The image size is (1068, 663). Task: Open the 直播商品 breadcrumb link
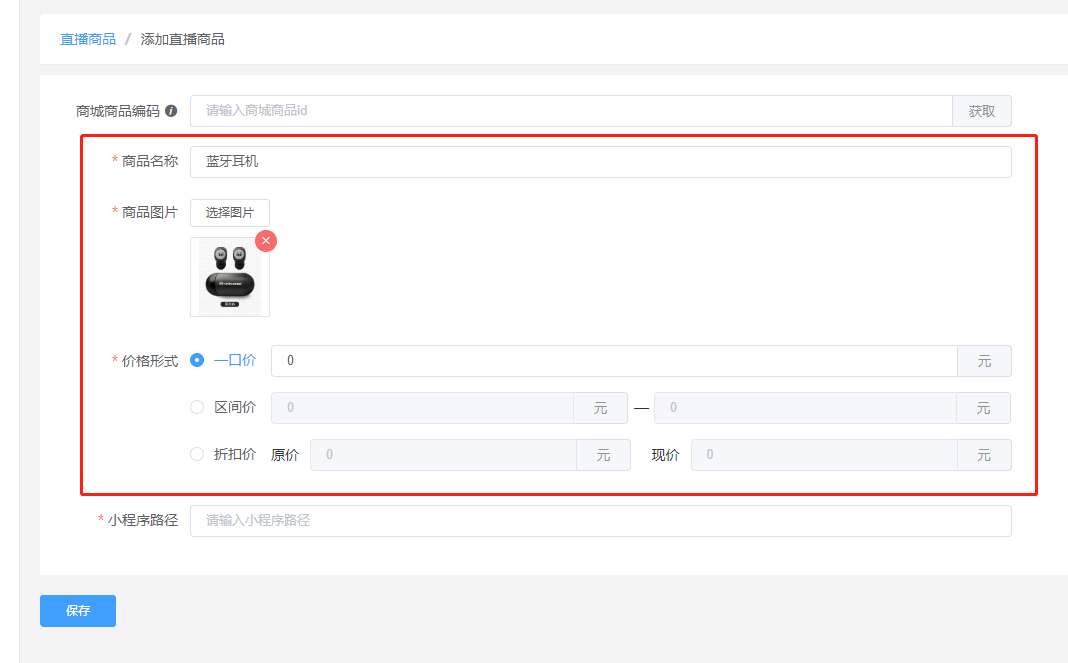point(88,39)
